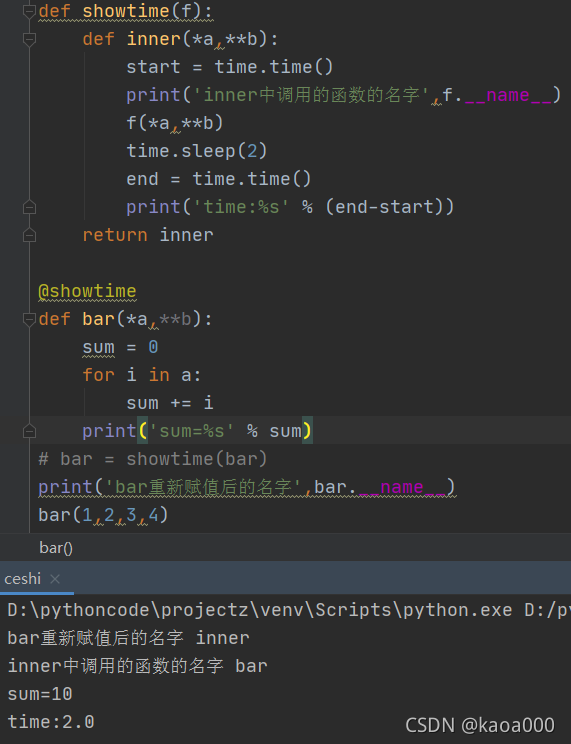Click the @showtime decorator
The width and height of the screenshot is (571, 744).
click(x=87, y=291)
